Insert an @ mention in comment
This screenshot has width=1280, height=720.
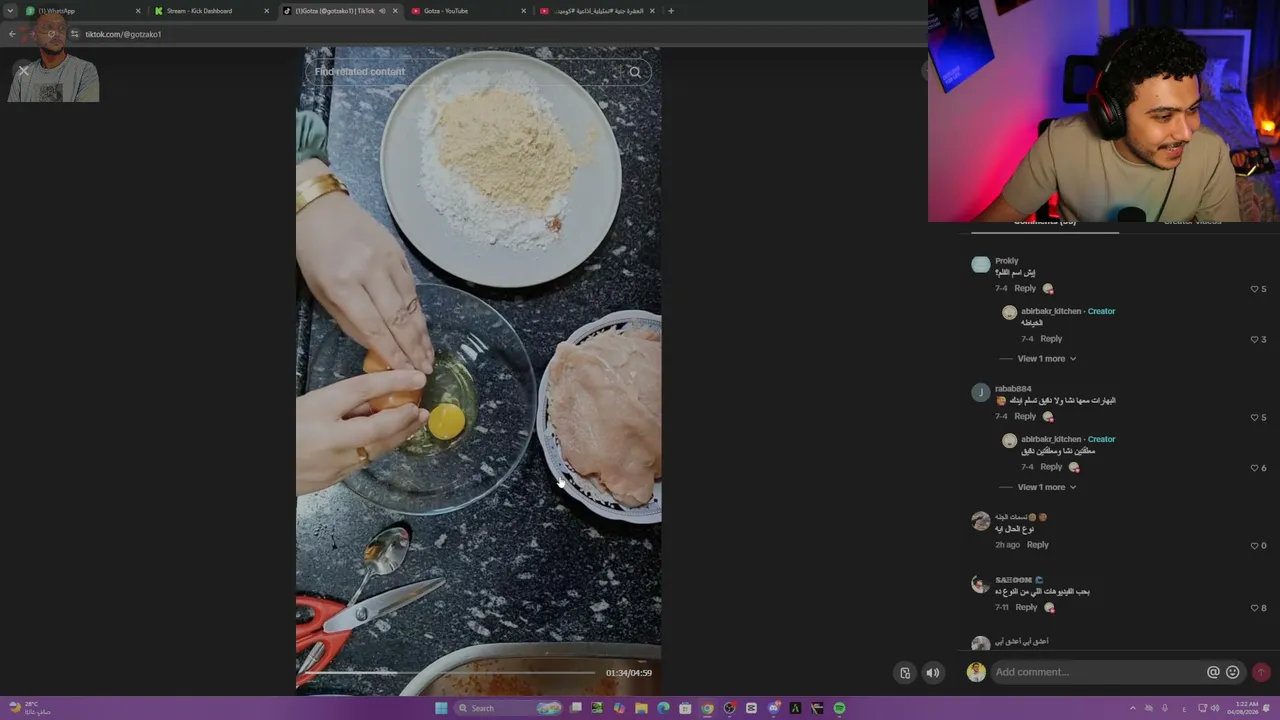(1213, 673)
